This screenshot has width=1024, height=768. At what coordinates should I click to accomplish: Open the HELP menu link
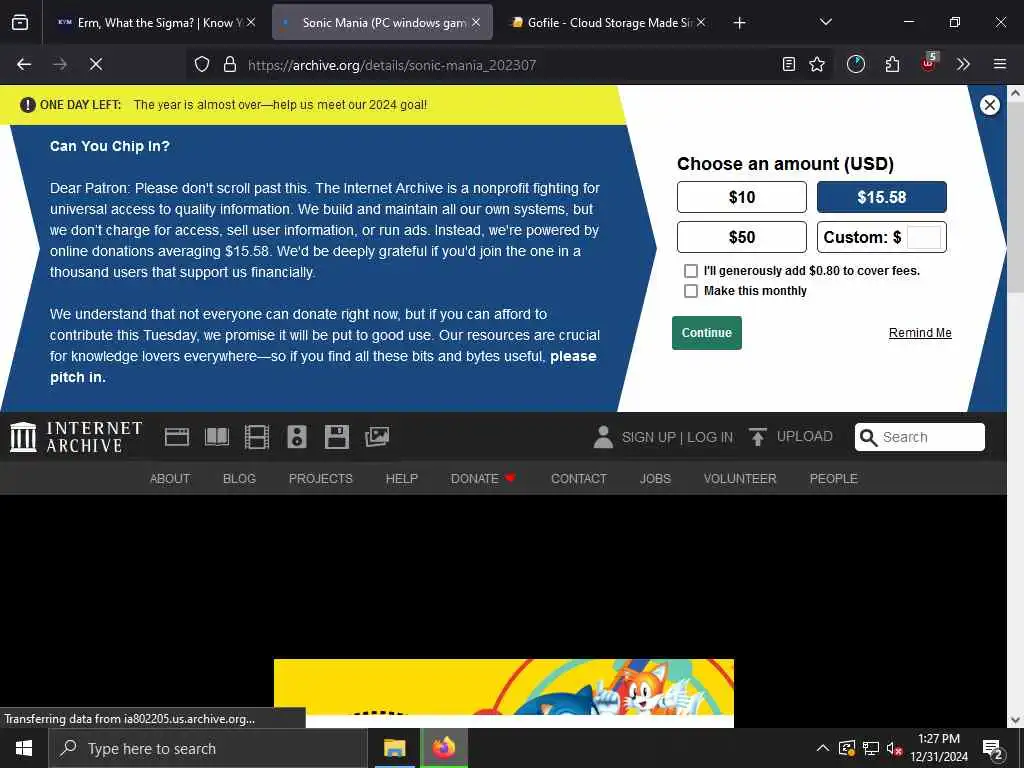pyautogui.click(x=402, y=479)
